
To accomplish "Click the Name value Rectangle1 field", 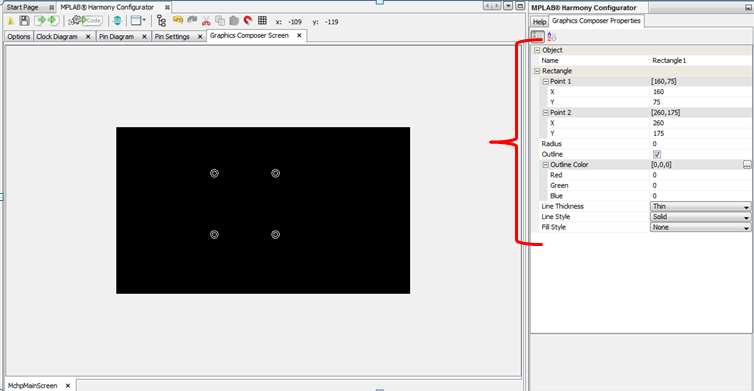I will [x=700, y=61].
